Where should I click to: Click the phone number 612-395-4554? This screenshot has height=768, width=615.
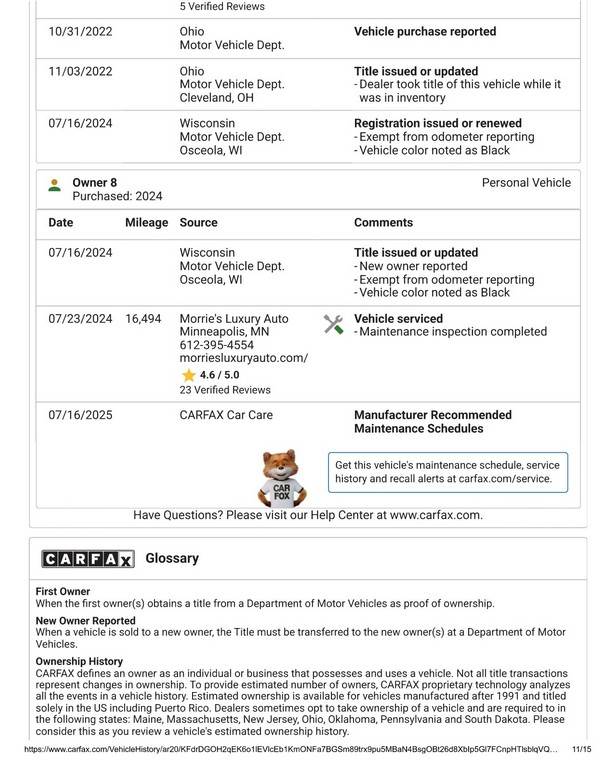[219, 345]
